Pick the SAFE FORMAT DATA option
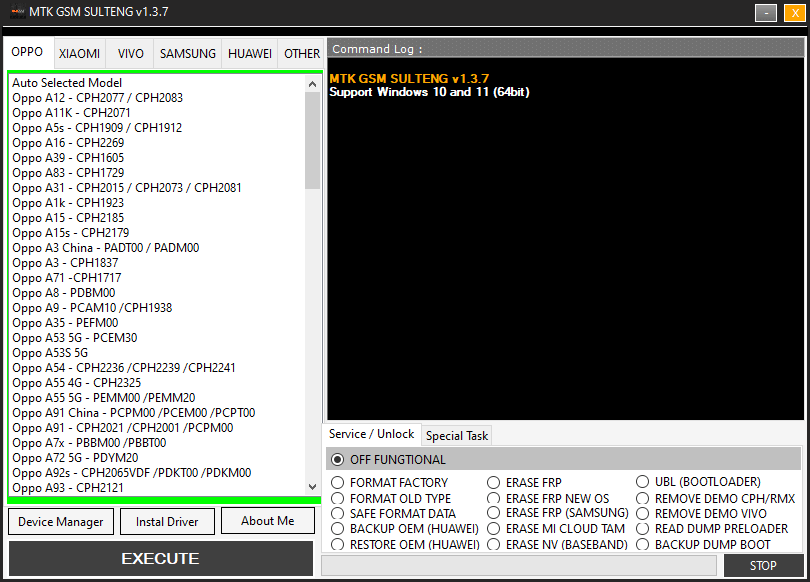This screenshot has width=810, height=582. click(x=338, y=514)
